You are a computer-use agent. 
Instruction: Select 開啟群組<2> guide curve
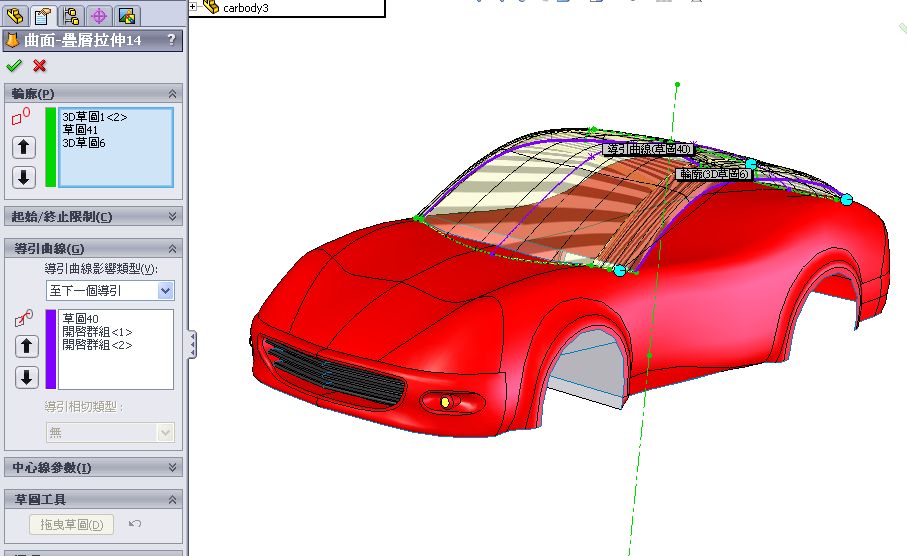[97, 345]
